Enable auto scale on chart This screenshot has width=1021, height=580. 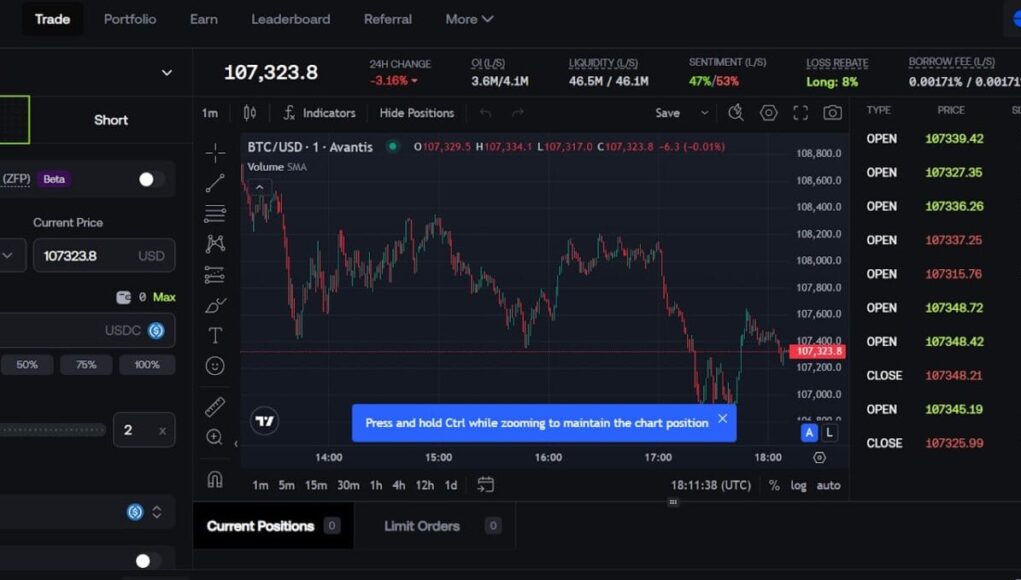pyautogui.click(x=828, y=485)
